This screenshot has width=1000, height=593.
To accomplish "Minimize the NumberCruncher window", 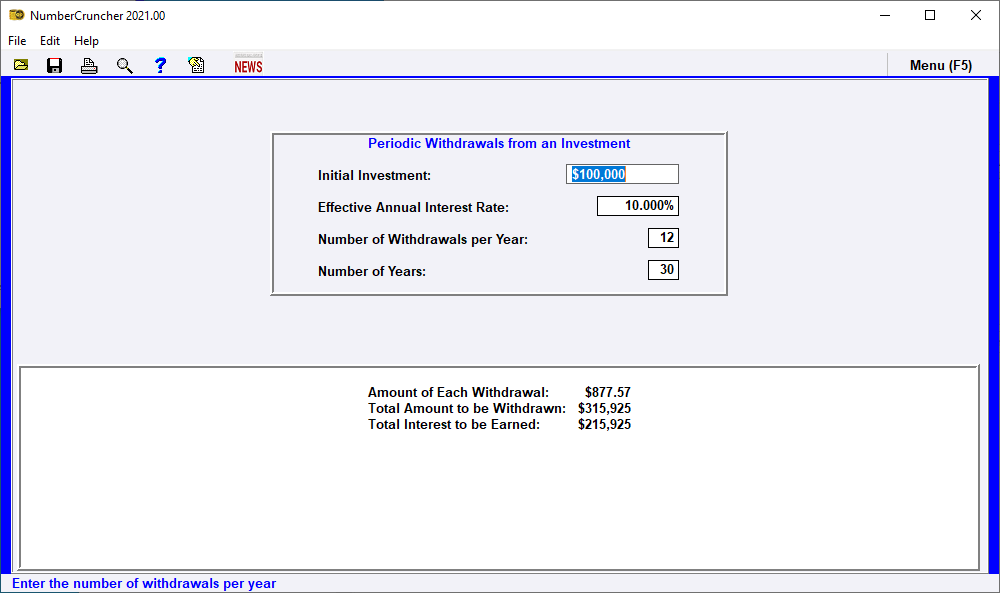I will coord(885,15).
